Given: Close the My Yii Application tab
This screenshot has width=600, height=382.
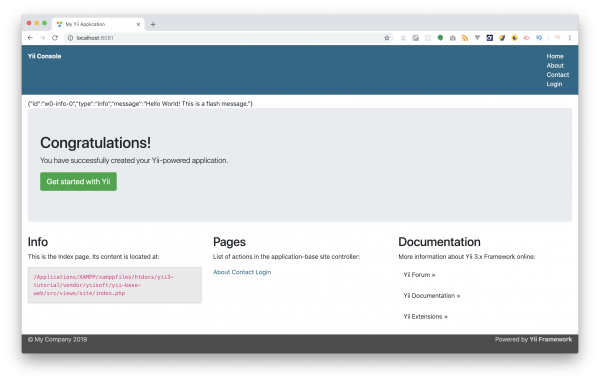Looking at the screenshot, I should point(138,24).
